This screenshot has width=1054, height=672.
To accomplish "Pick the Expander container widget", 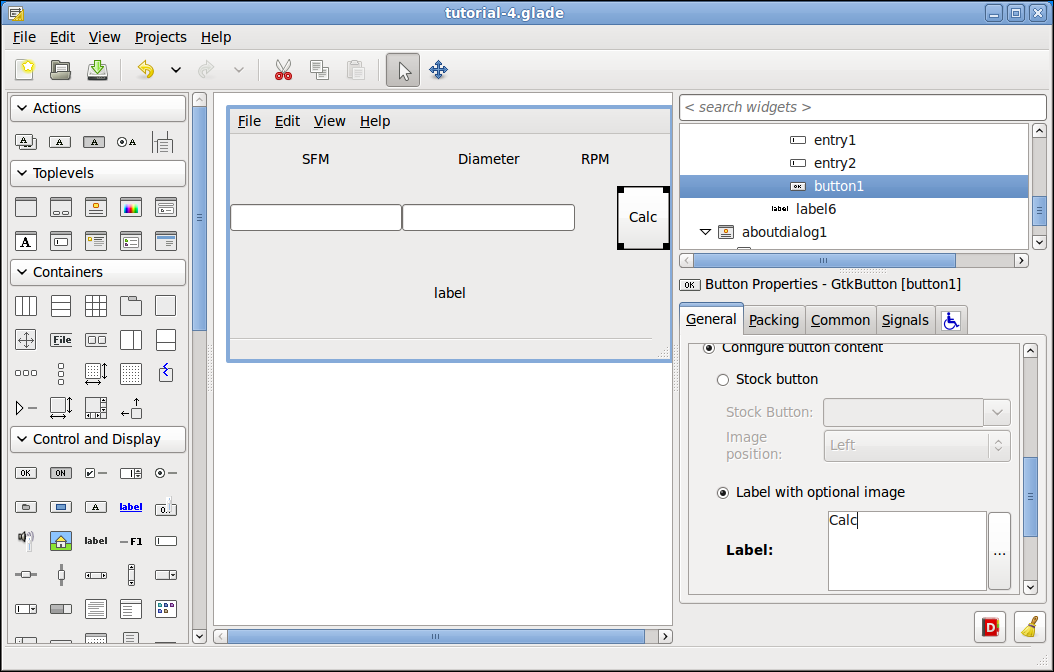I will [26, 408].
